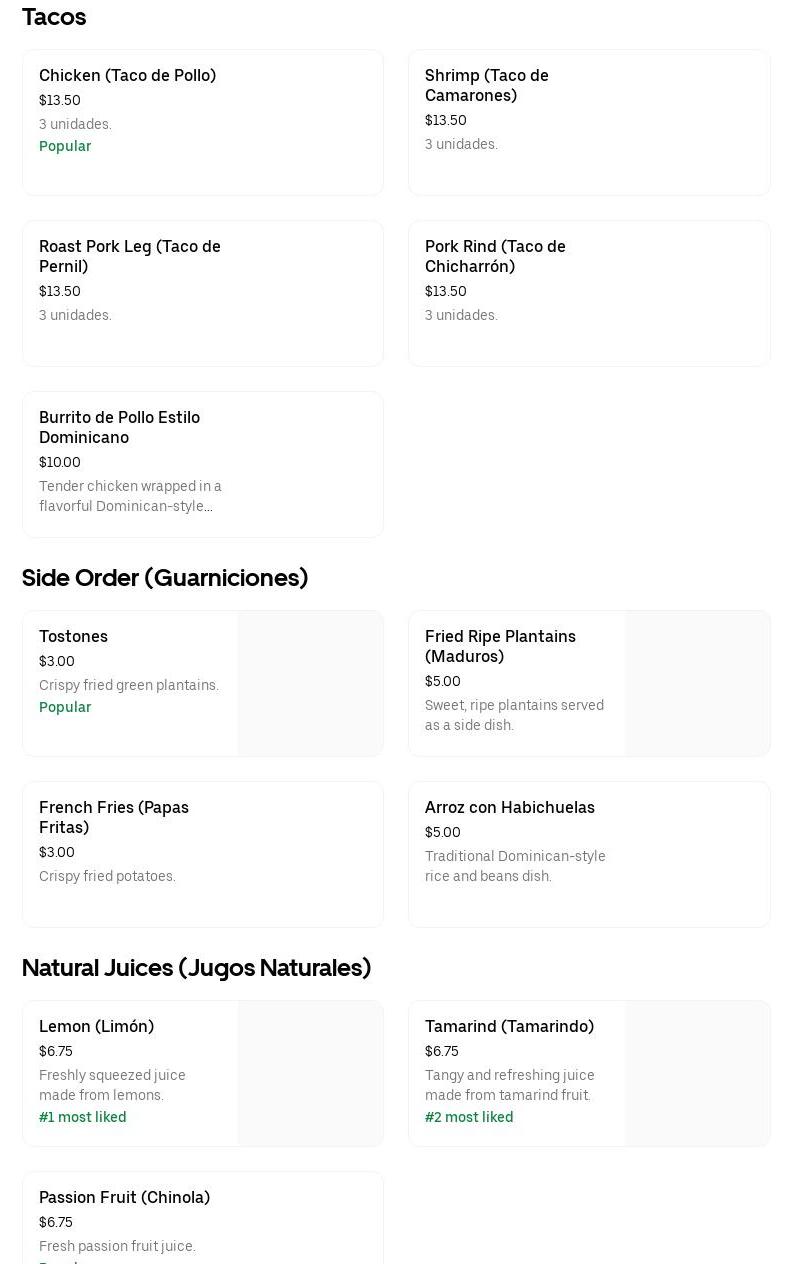804x1264 pixels.
Task: Choose Pork Rind (Taco de Chicharrón)
Action: click(495, 257)
